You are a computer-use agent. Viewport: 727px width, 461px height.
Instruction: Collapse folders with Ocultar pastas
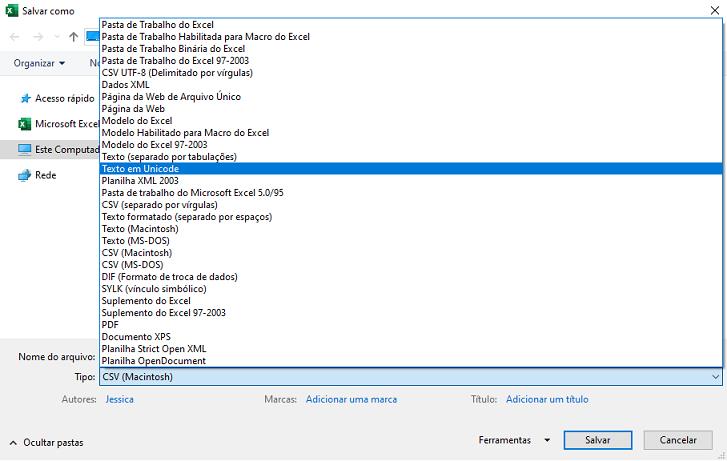[46, 442]
